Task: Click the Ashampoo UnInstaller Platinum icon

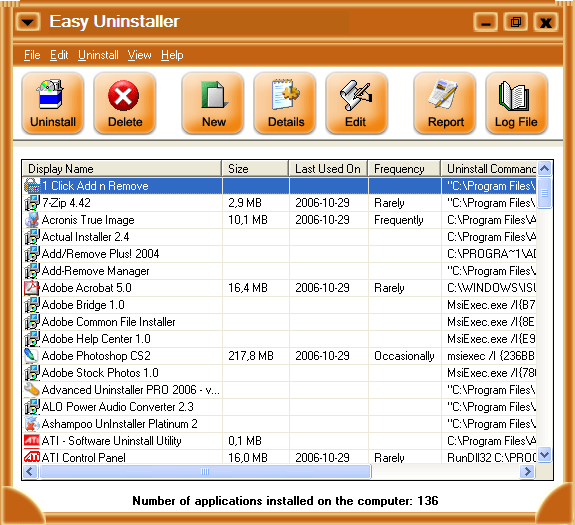Action: (x=32, y=424)
